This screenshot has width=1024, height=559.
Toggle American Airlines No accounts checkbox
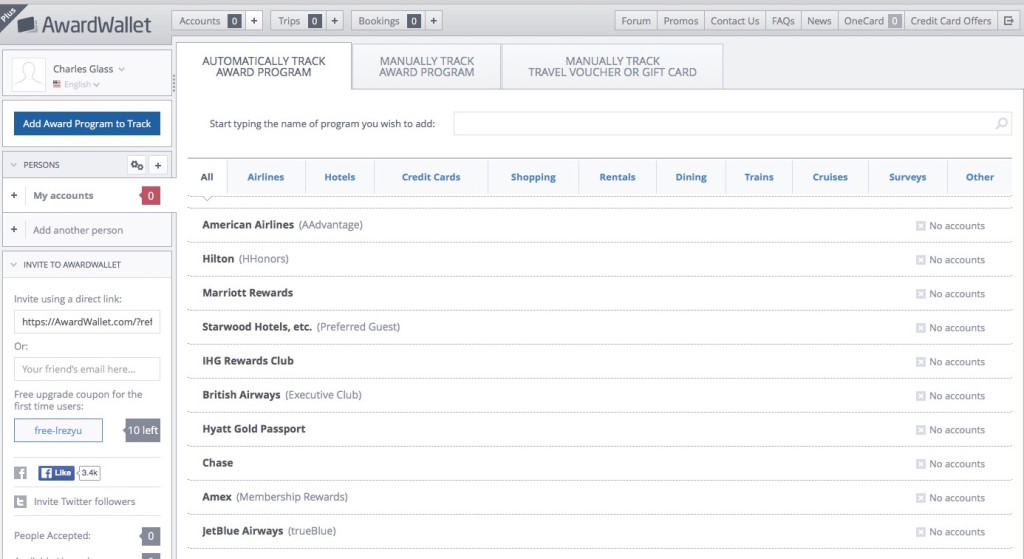(921, 226)
